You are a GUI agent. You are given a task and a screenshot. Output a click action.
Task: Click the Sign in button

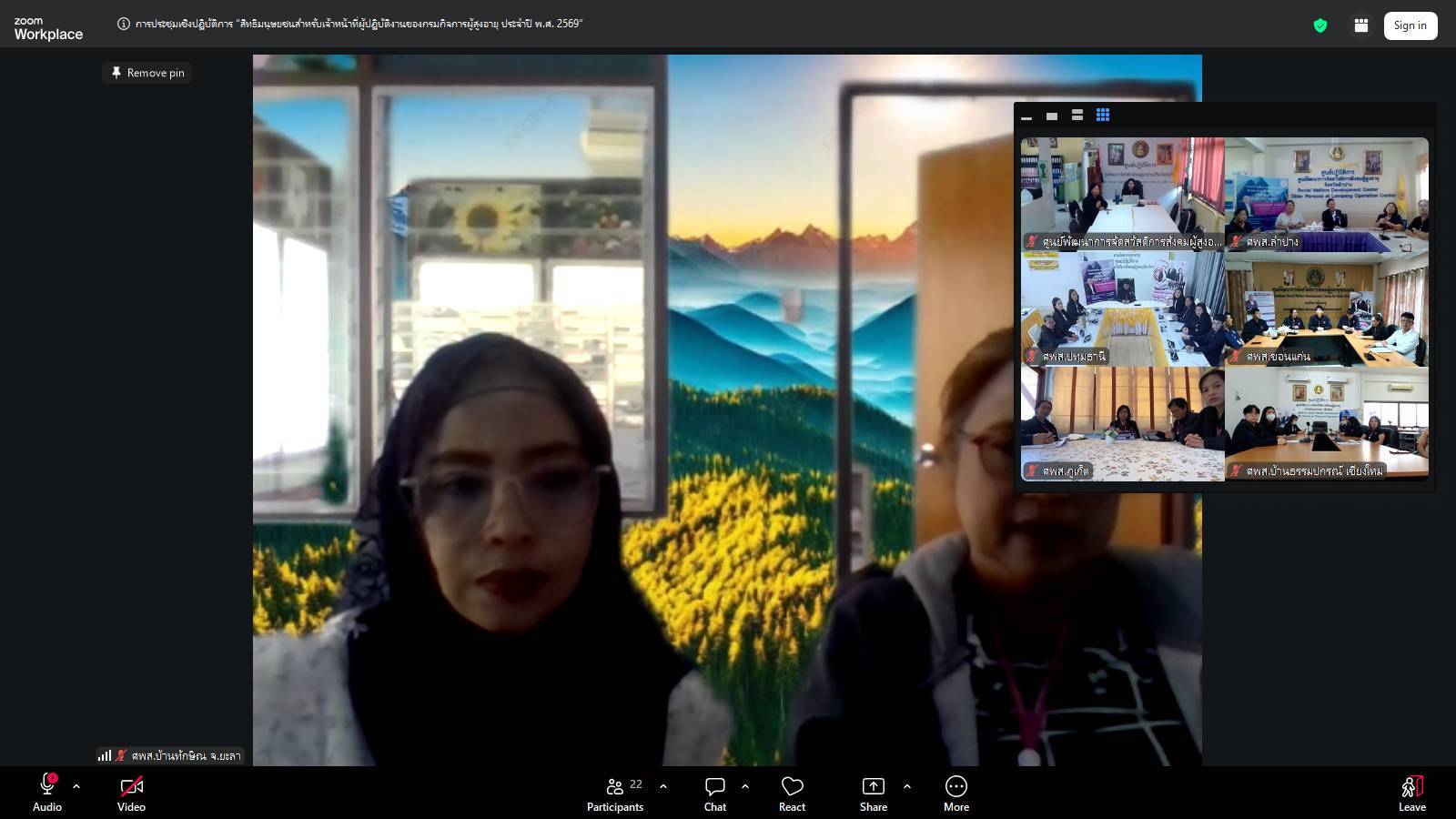pos(1410,25)
